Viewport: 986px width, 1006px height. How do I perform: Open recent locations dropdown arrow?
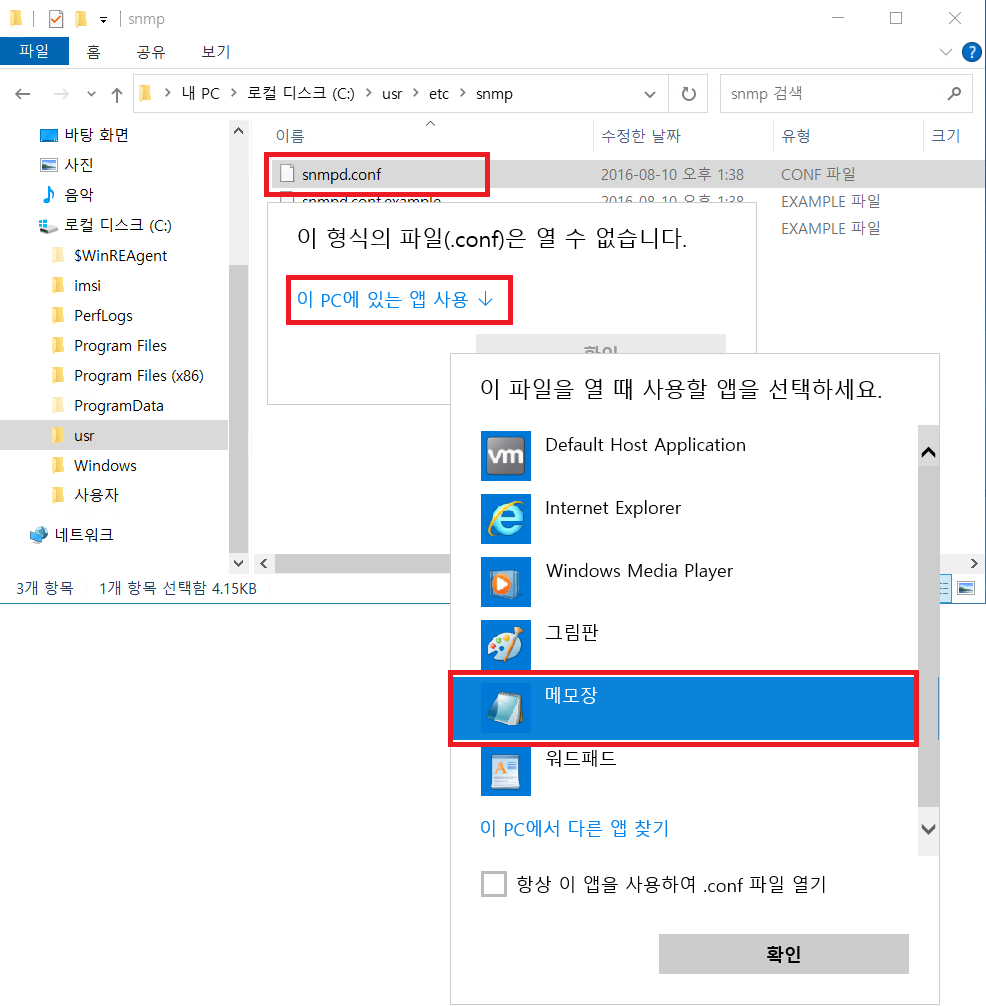pos(91,94)
